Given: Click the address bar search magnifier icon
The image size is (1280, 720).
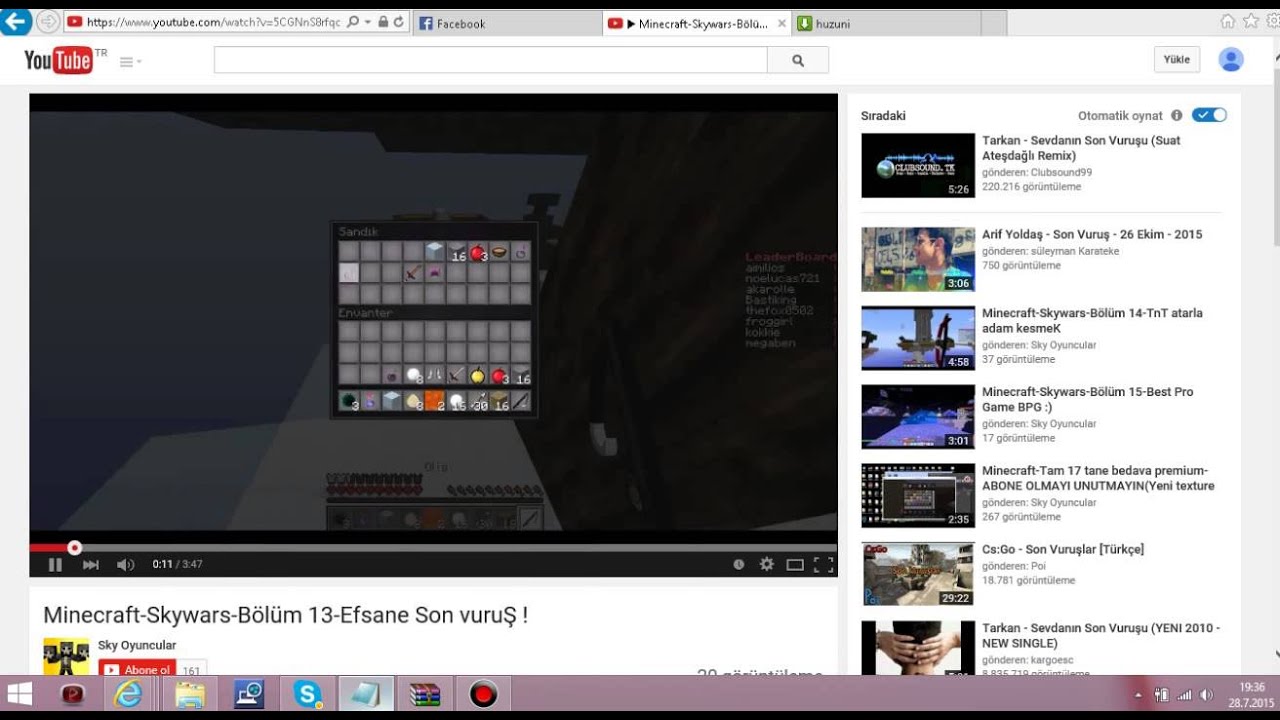Looking at the screenshot, I should (352, 22).
